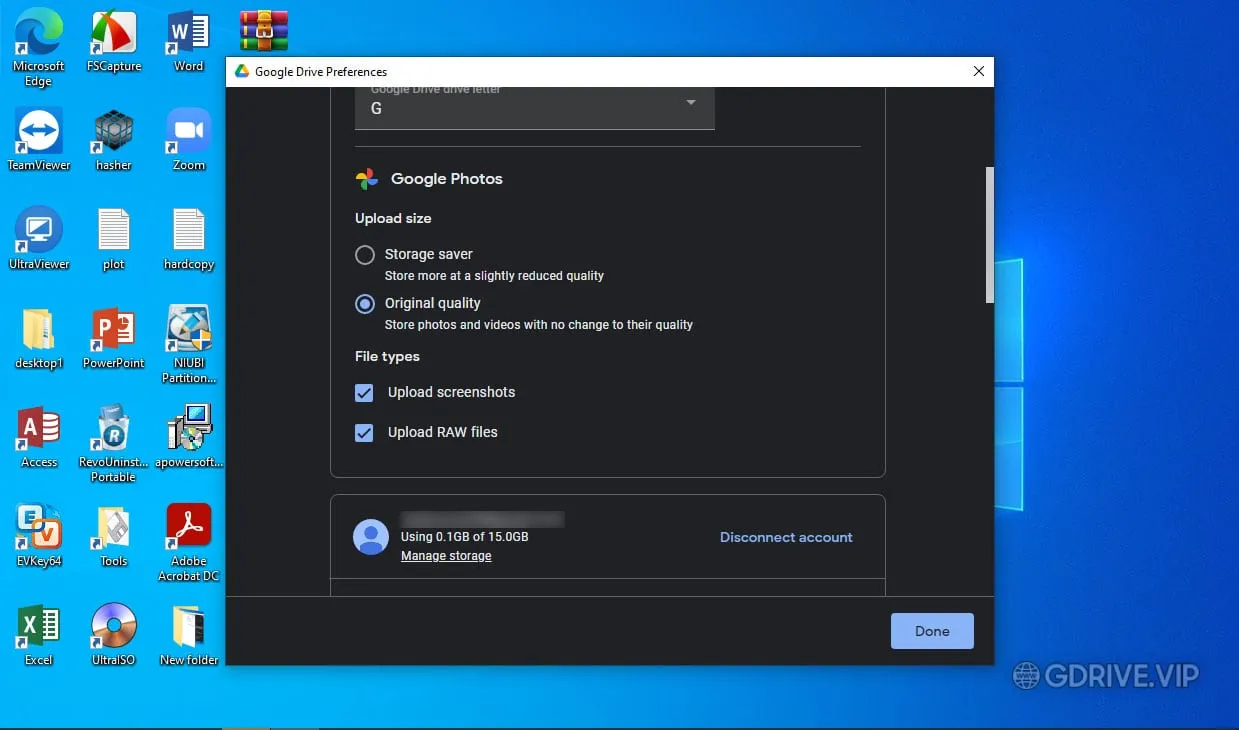Open Microsoft Excel

pyautogui.click(x=37, y=625)
